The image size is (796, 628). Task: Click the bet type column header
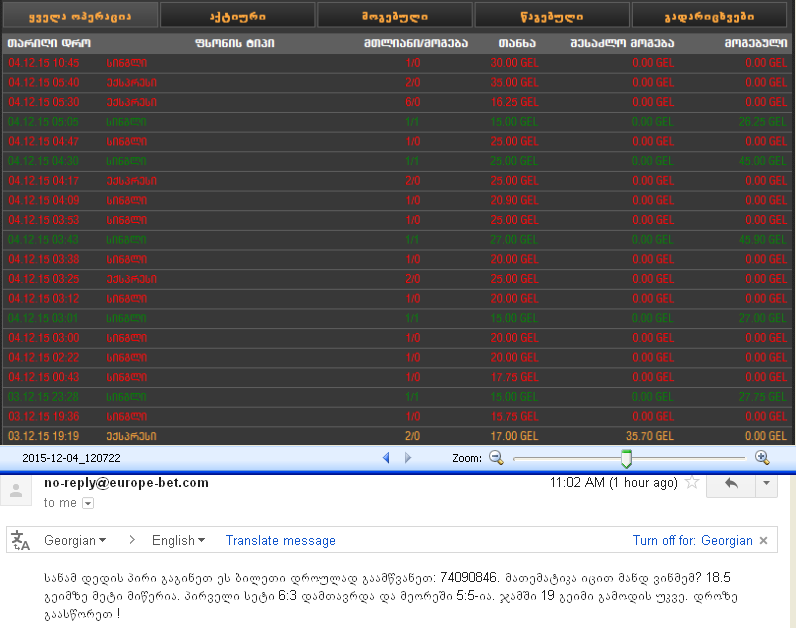point(235,43)
